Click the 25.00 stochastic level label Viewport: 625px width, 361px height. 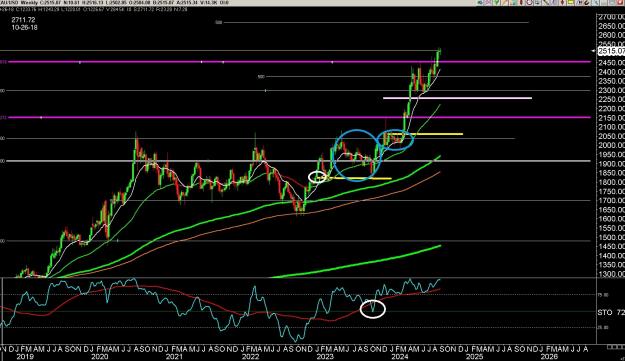pyautogui.click(x=603, y=328)
